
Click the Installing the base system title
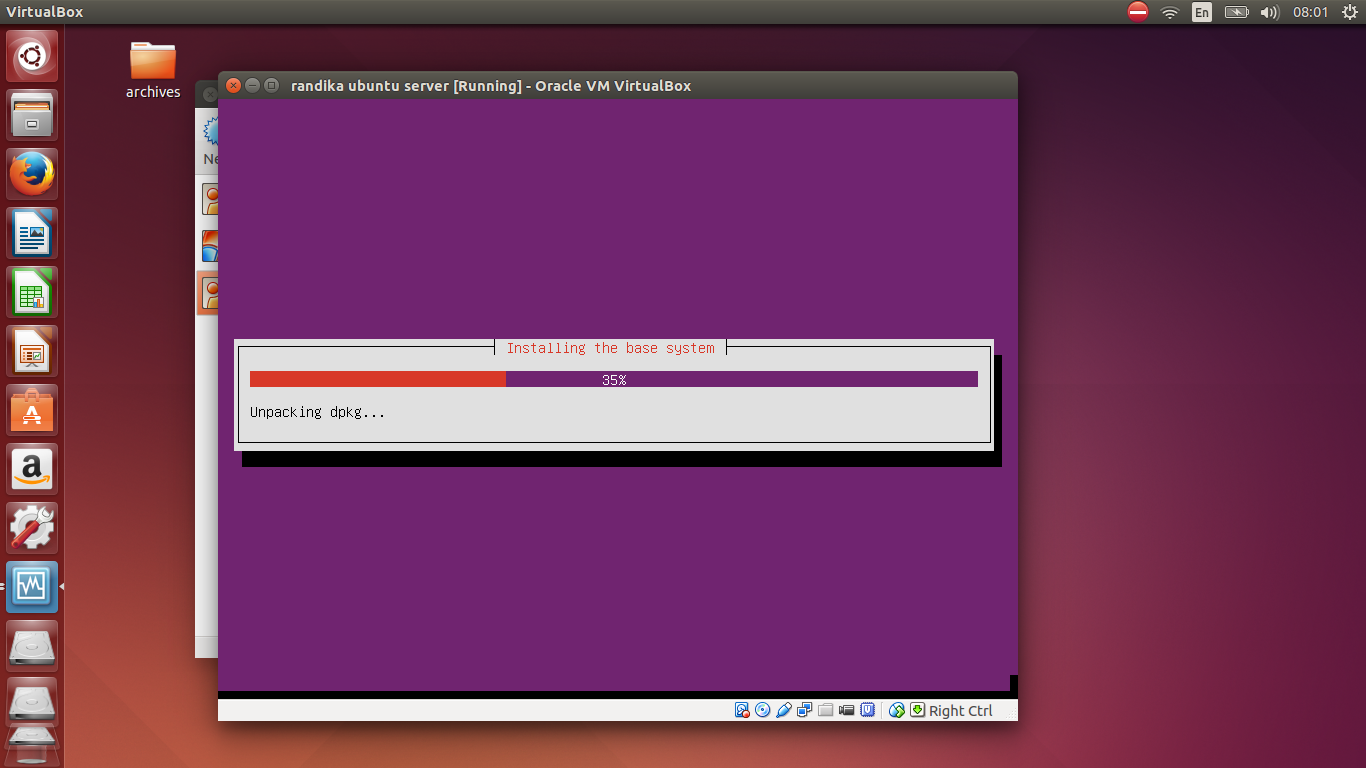click(x=610, y=348)
